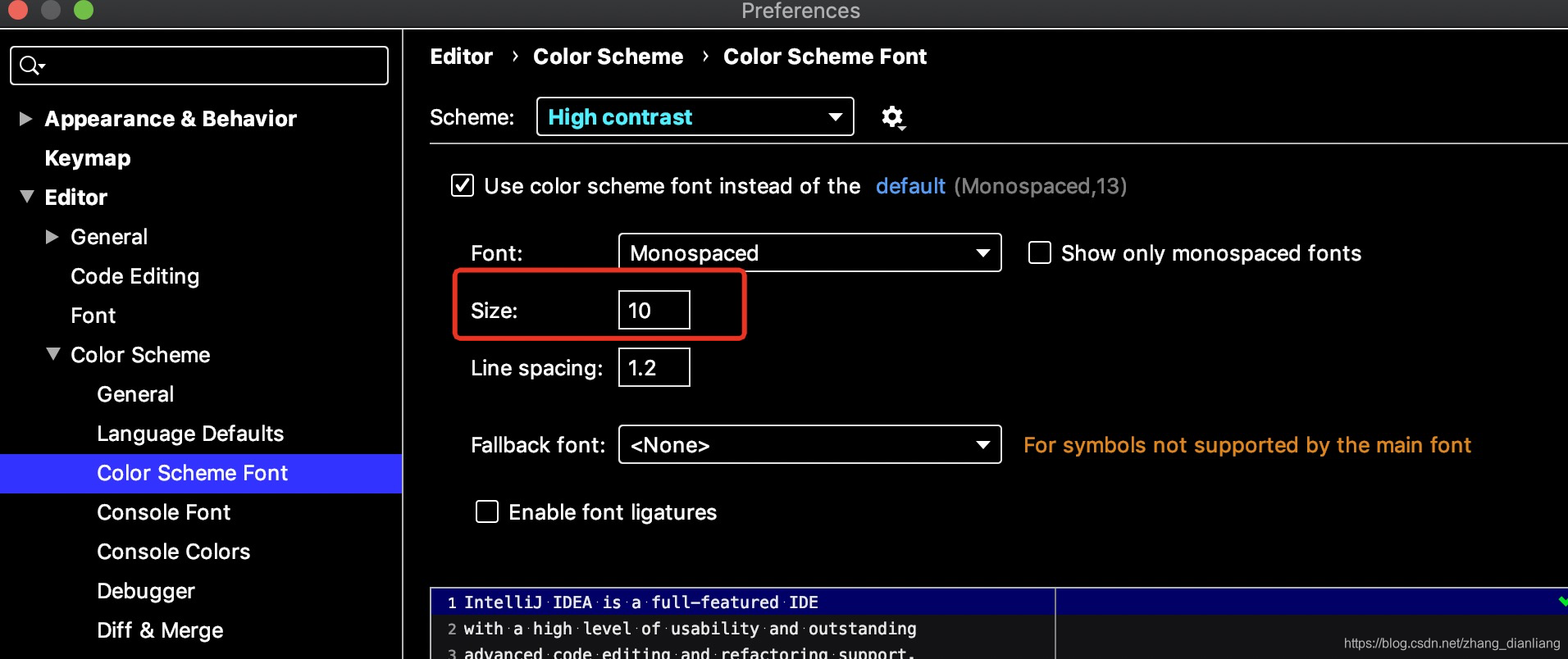Close the Preferences window
The image size is (1568, 659).
pos(18,10)
